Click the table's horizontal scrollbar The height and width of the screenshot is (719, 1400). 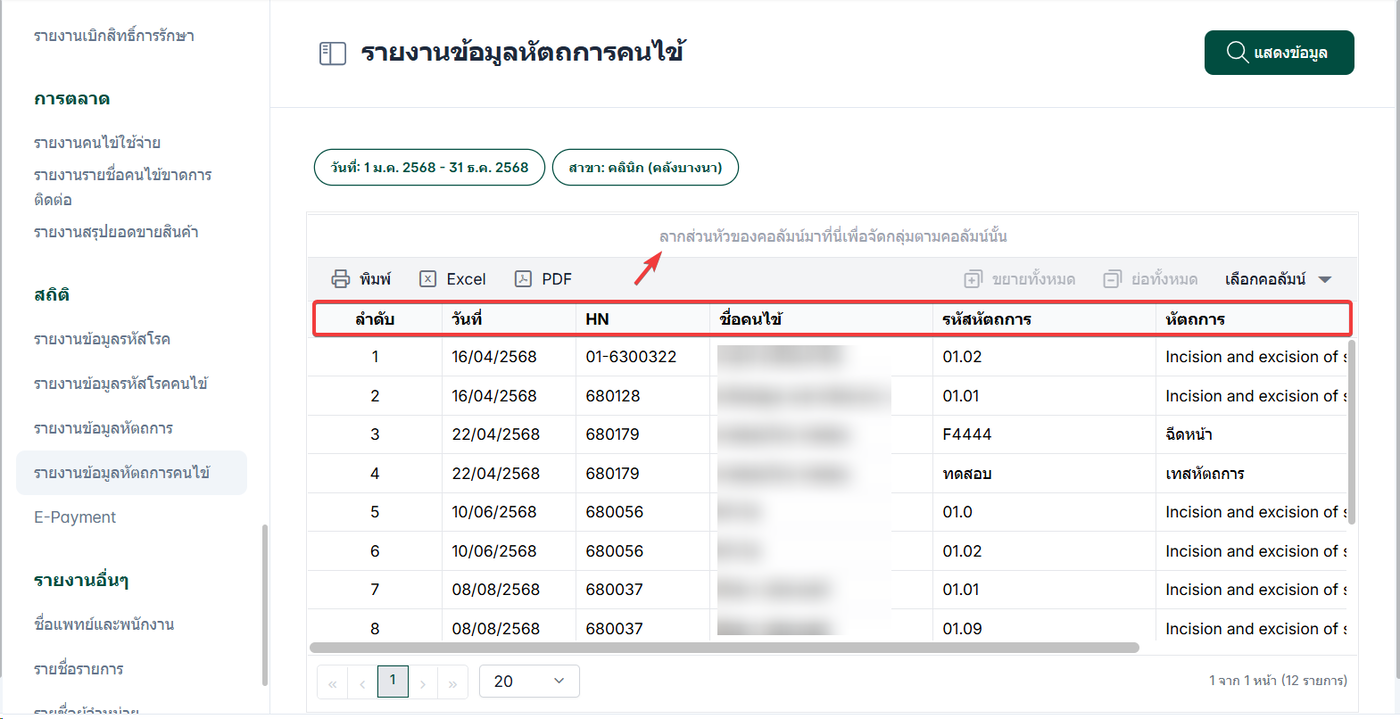pyautogui.click(x=724, y=647)
